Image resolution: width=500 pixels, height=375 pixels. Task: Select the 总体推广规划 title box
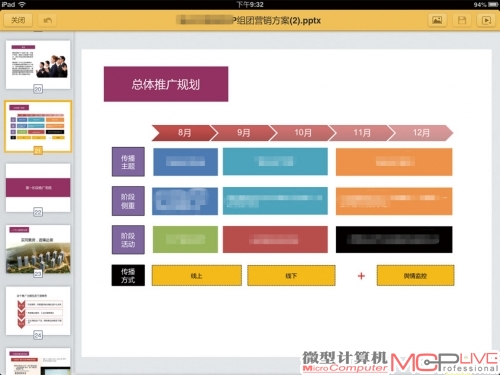click(x=166, y=84)
